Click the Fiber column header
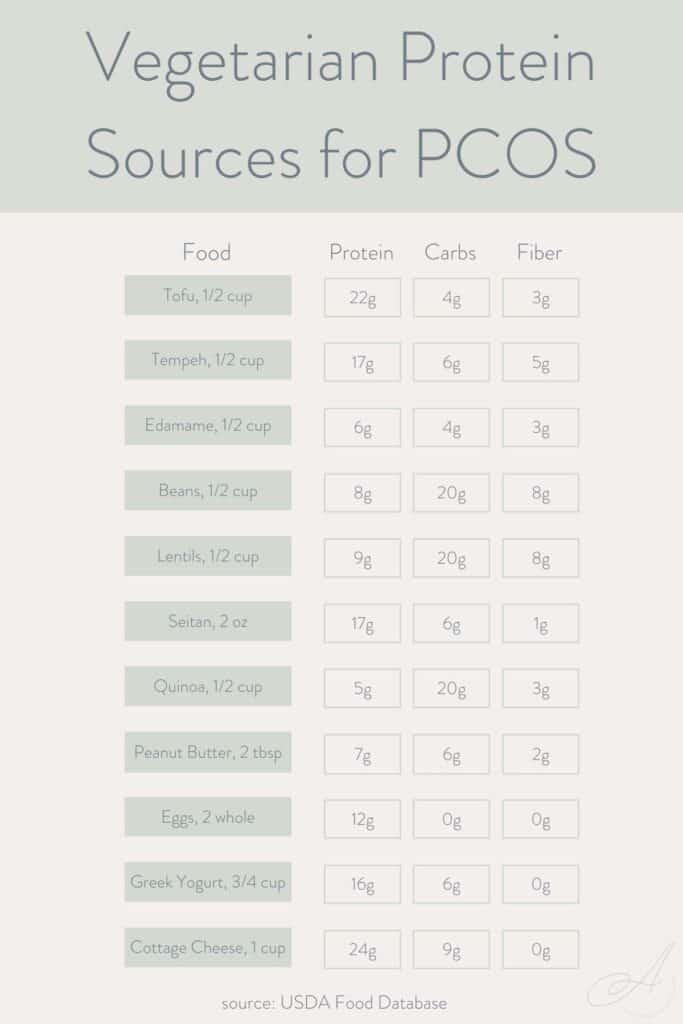683x1024 pixels. [539, 252]
